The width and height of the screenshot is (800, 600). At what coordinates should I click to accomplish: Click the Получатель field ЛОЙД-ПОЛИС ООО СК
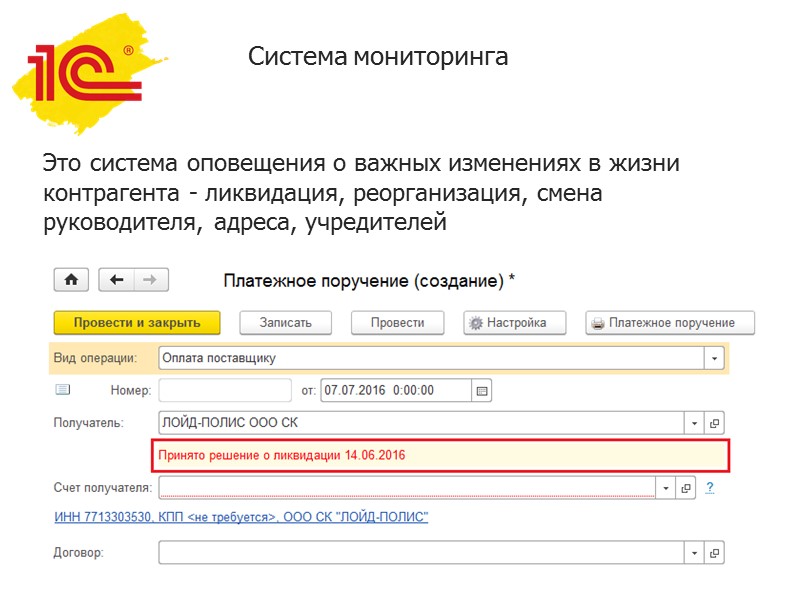tap(421, 423)
